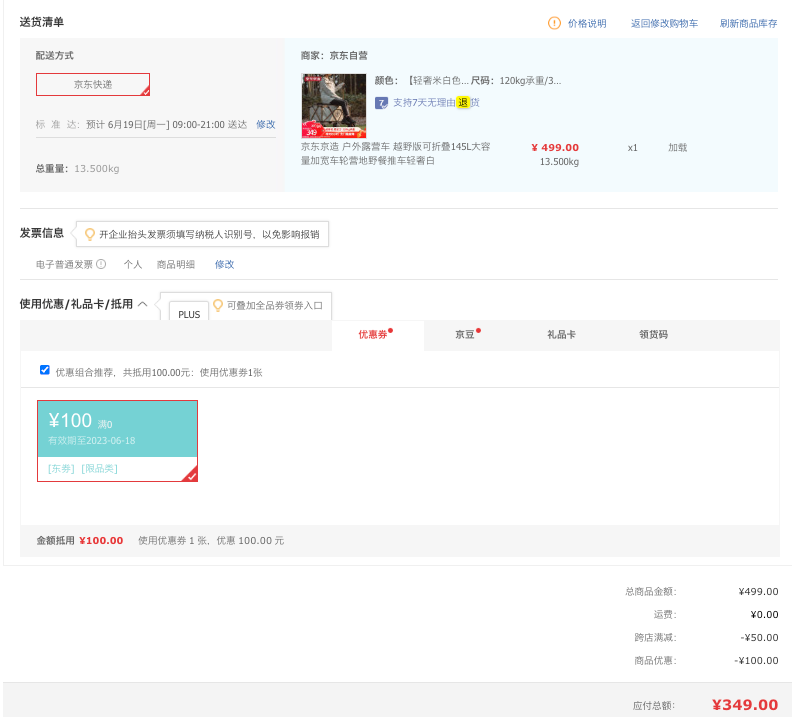The height and width of the screenshot is (717, 792).
Task: Click the product quantity x1
Action: coord(632,148)
